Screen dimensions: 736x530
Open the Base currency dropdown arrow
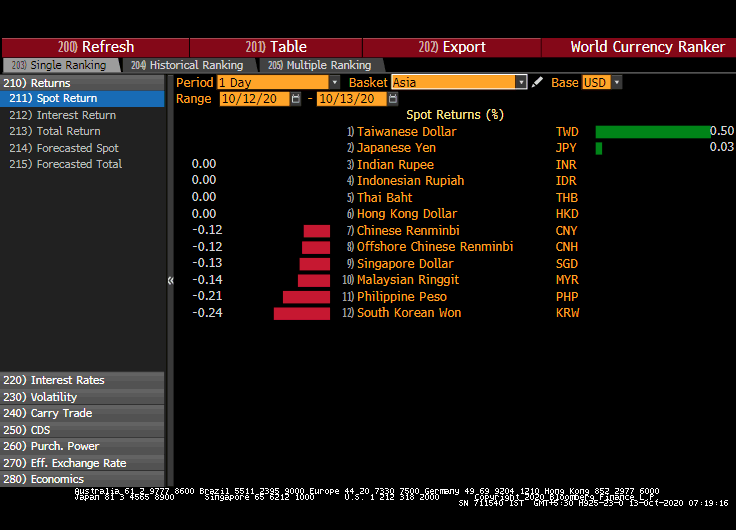(616, 83)
